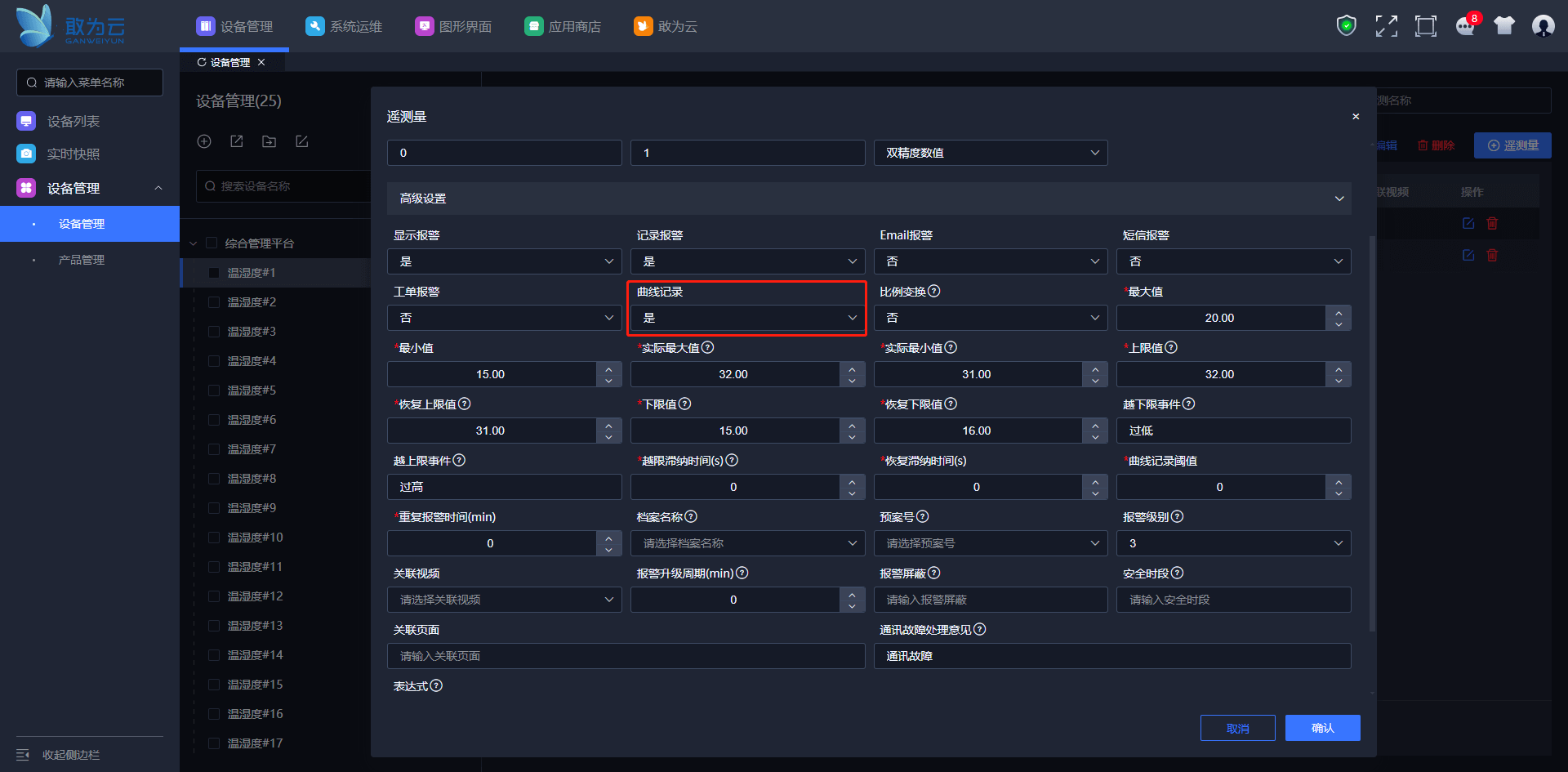Click the red 删除 button behind dialog
This screenshot has width=1568, height=772.
point(1437,145)
